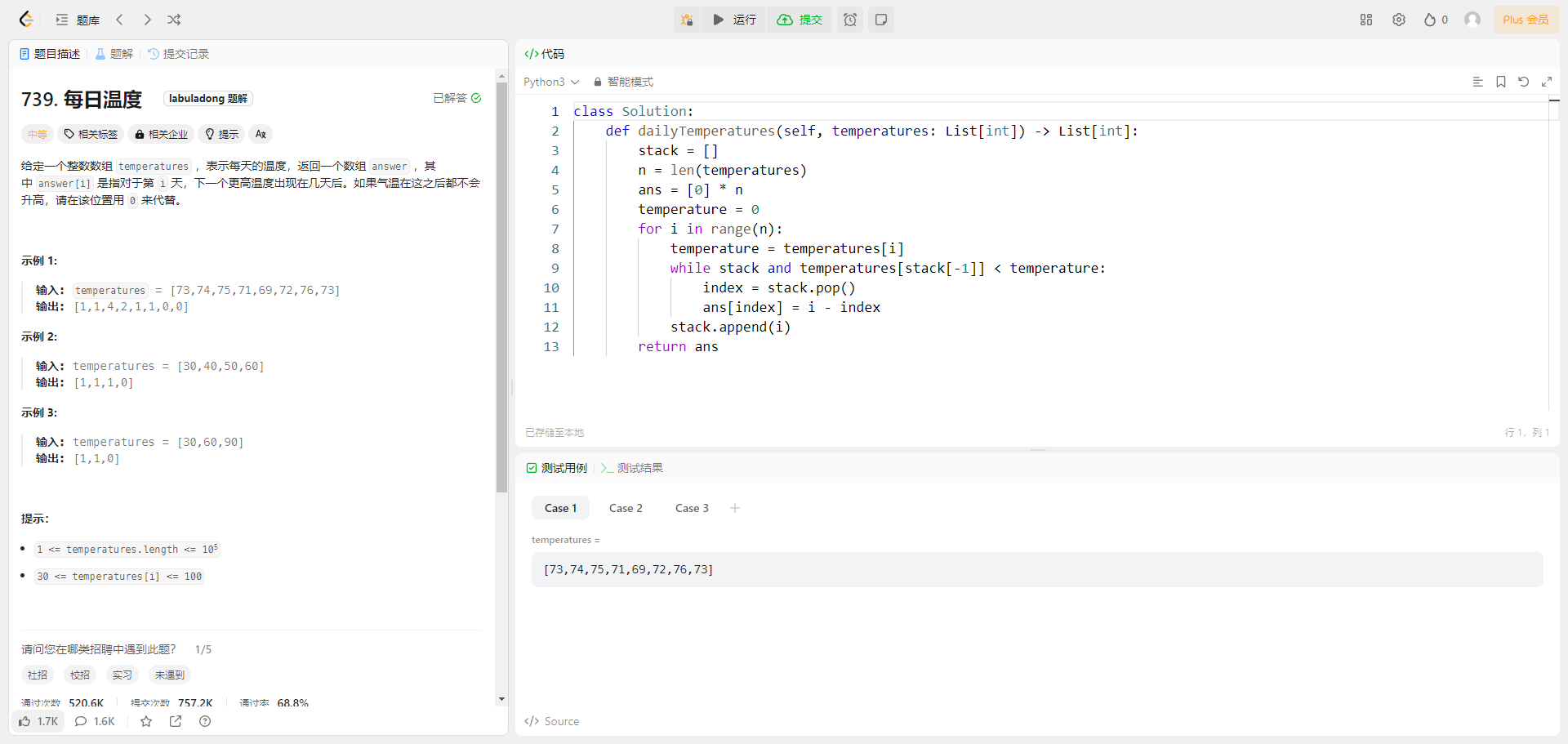This screenshot has height=744, width=1568.
Task: Click the description scrollbar down arrow
Action: 501,699
